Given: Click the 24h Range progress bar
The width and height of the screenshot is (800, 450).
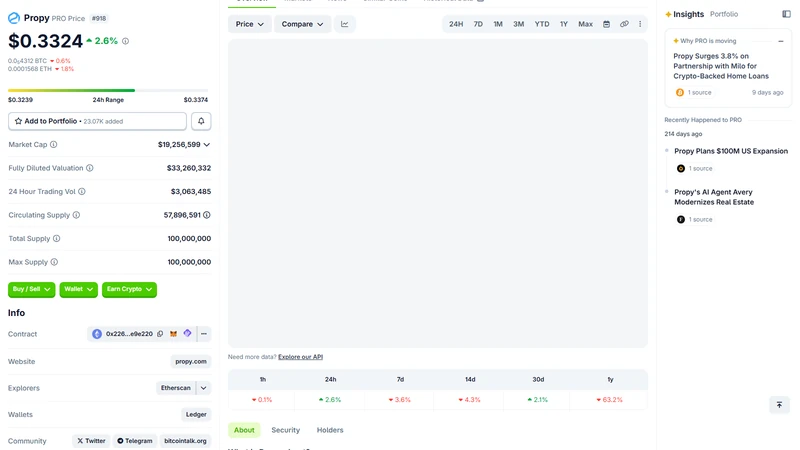Looking at the screenshot, I should 108,90.
